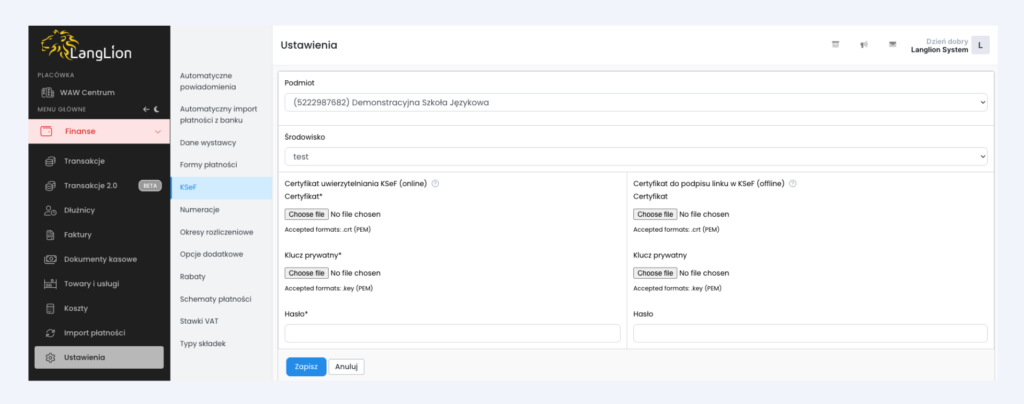Image resolution: width=1024 pixels, height=404 pixels.
Task: Focus the required Hasło input field
Action: pos(452,333)
